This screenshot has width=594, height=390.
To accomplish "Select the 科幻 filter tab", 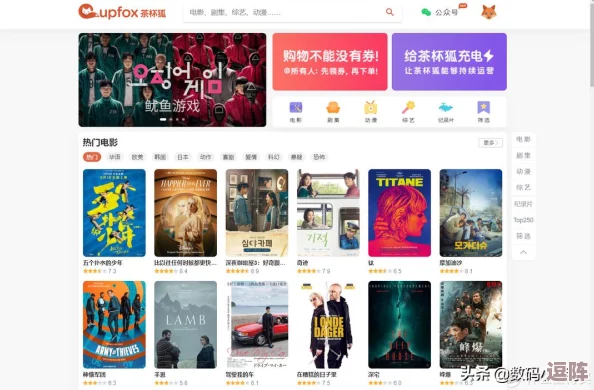I will click(274, 157).
